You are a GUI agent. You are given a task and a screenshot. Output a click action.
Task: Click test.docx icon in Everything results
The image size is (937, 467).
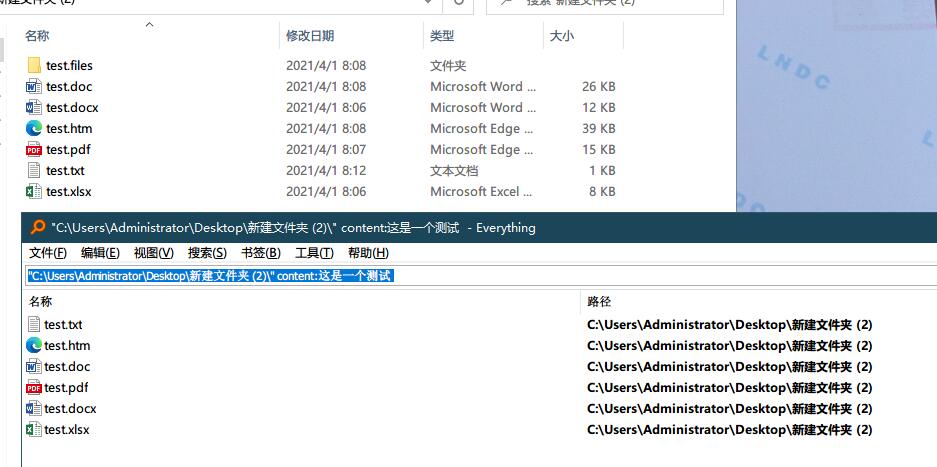click(34, 409)
